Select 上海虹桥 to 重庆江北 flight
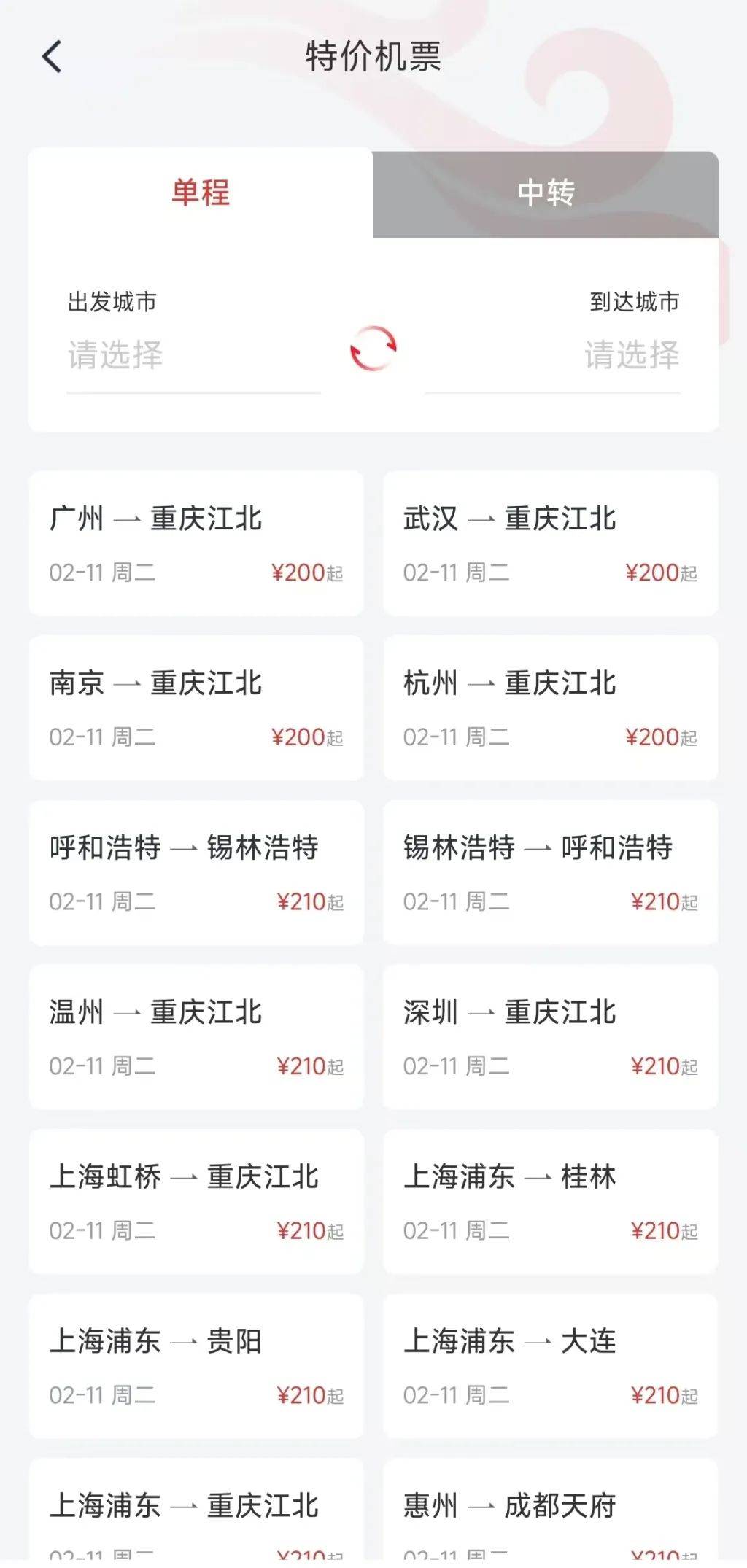The image size is (747, 1568). (x=196, y=1202)
